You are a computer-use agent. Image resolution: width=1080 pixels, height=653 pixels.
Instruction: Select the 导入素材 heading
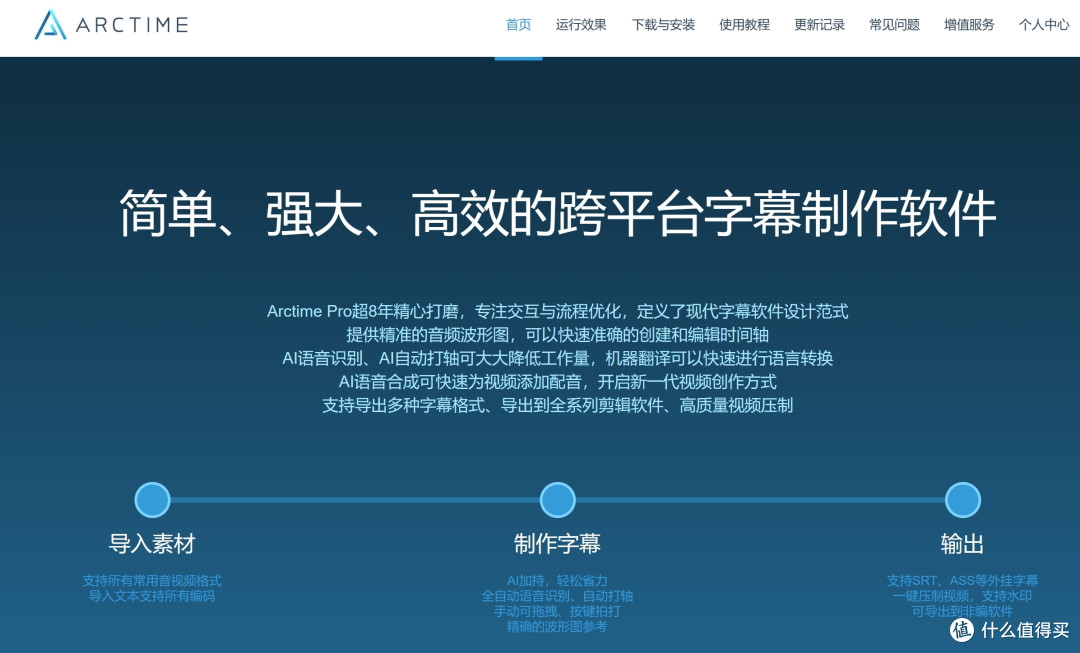click(152, 543)
